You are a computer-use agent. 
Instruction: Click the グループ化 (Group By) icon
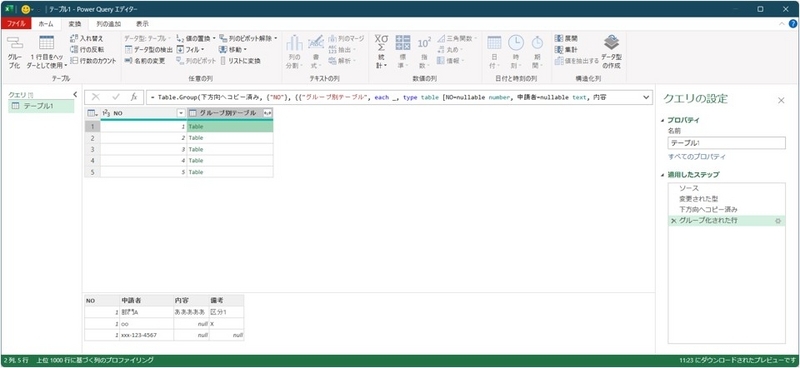pyautogui.click(x=14, y=43)
